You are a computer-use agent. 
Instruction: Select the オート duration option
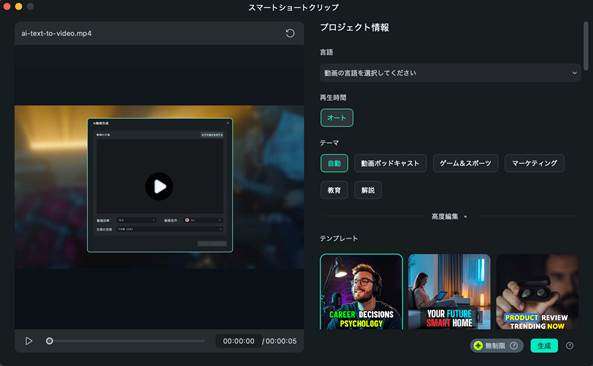click(337, 118)
